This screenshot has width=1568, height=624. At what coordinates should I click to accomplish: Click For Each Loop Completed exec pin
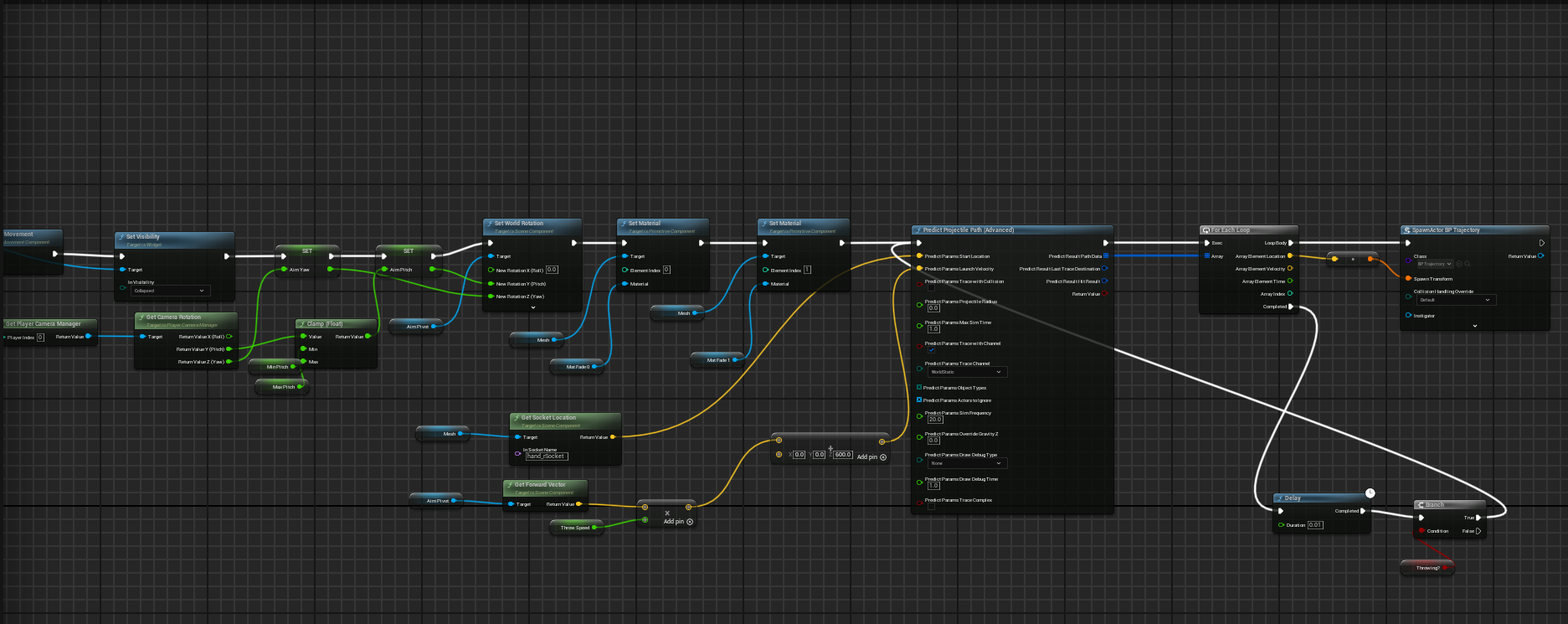point(1291,307)
